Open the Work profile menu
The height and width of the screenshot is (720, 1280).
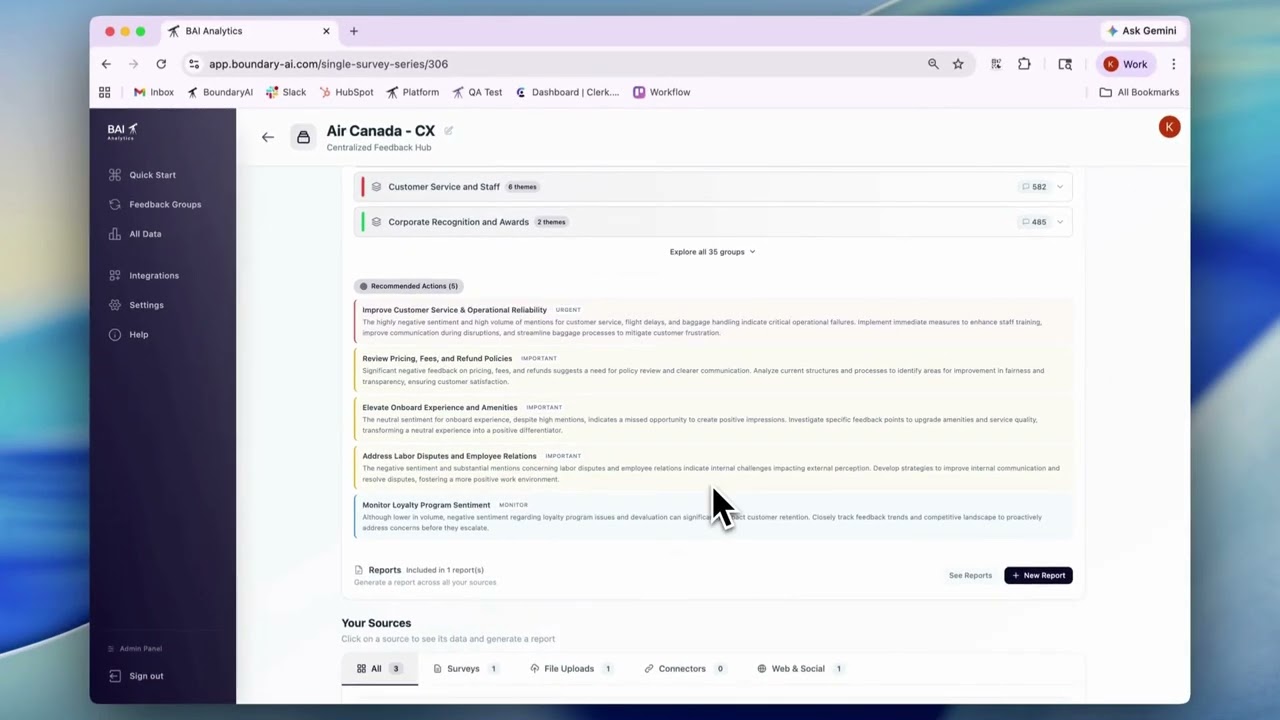pos(1126,64)
